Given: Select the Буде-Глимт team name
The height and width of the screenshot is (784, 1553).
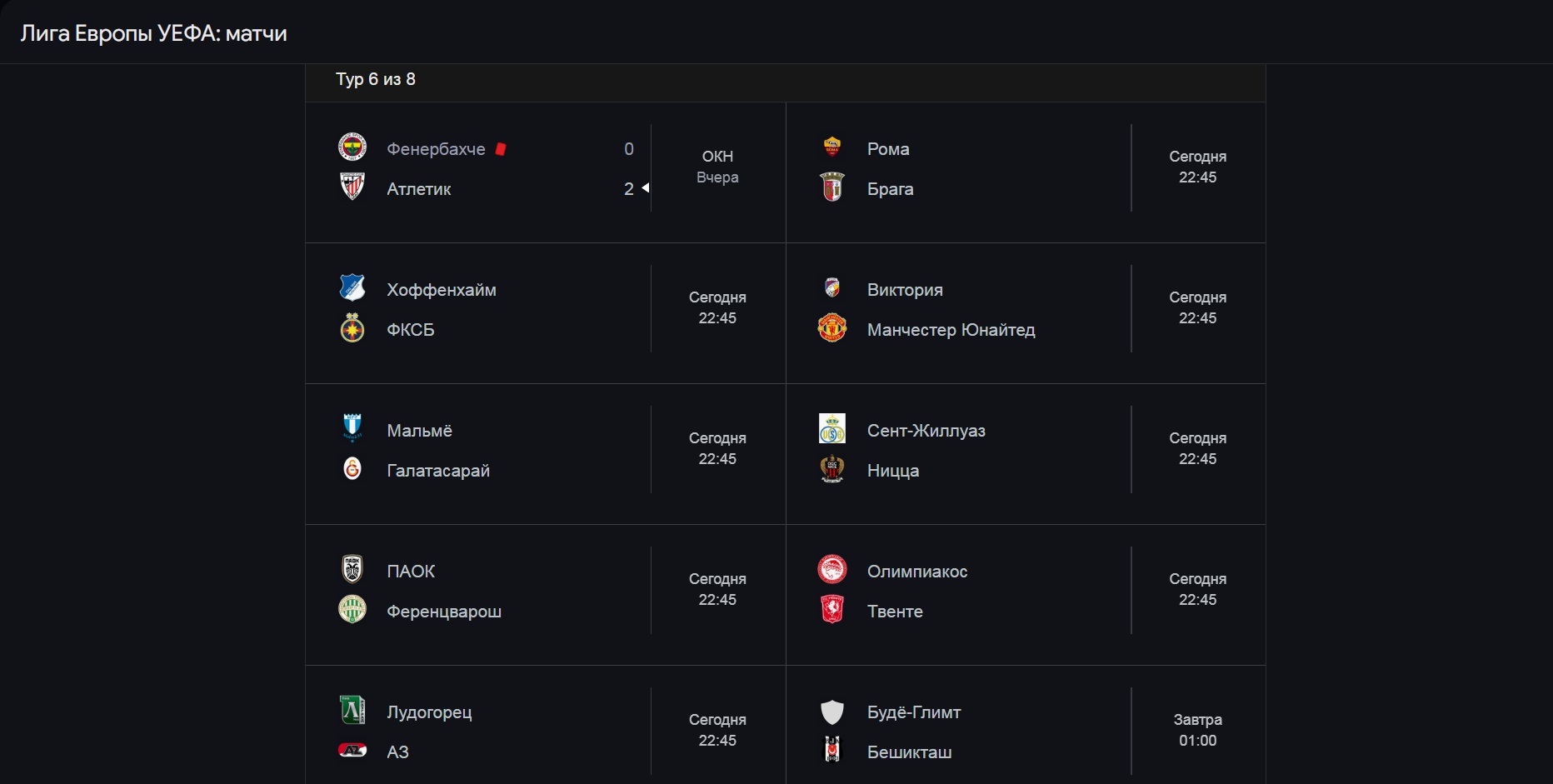Looking at the screenshot, I should click(914, 712).
